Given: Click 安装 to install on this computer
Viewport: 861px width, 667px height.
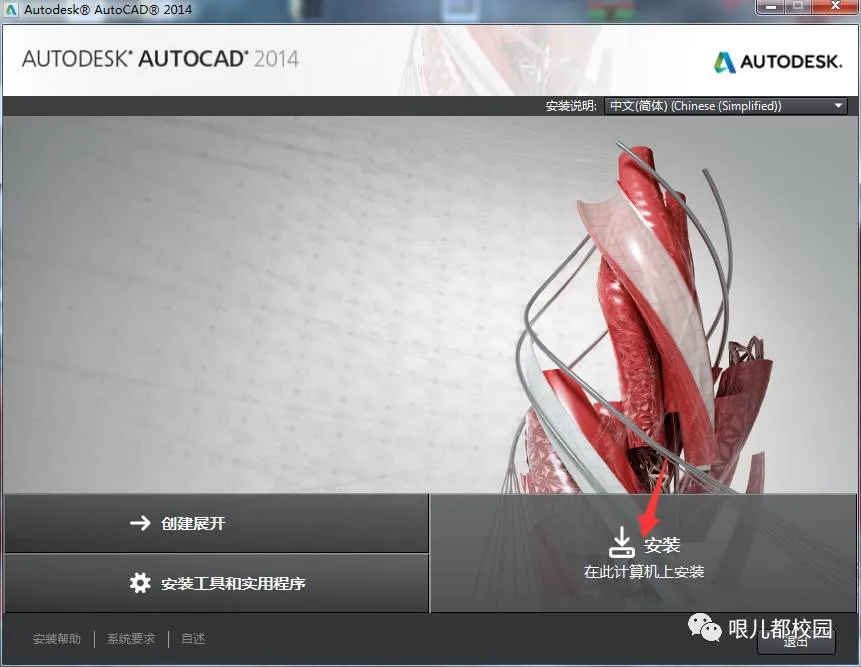Looking at the screenshot, I should pos(644,553).
